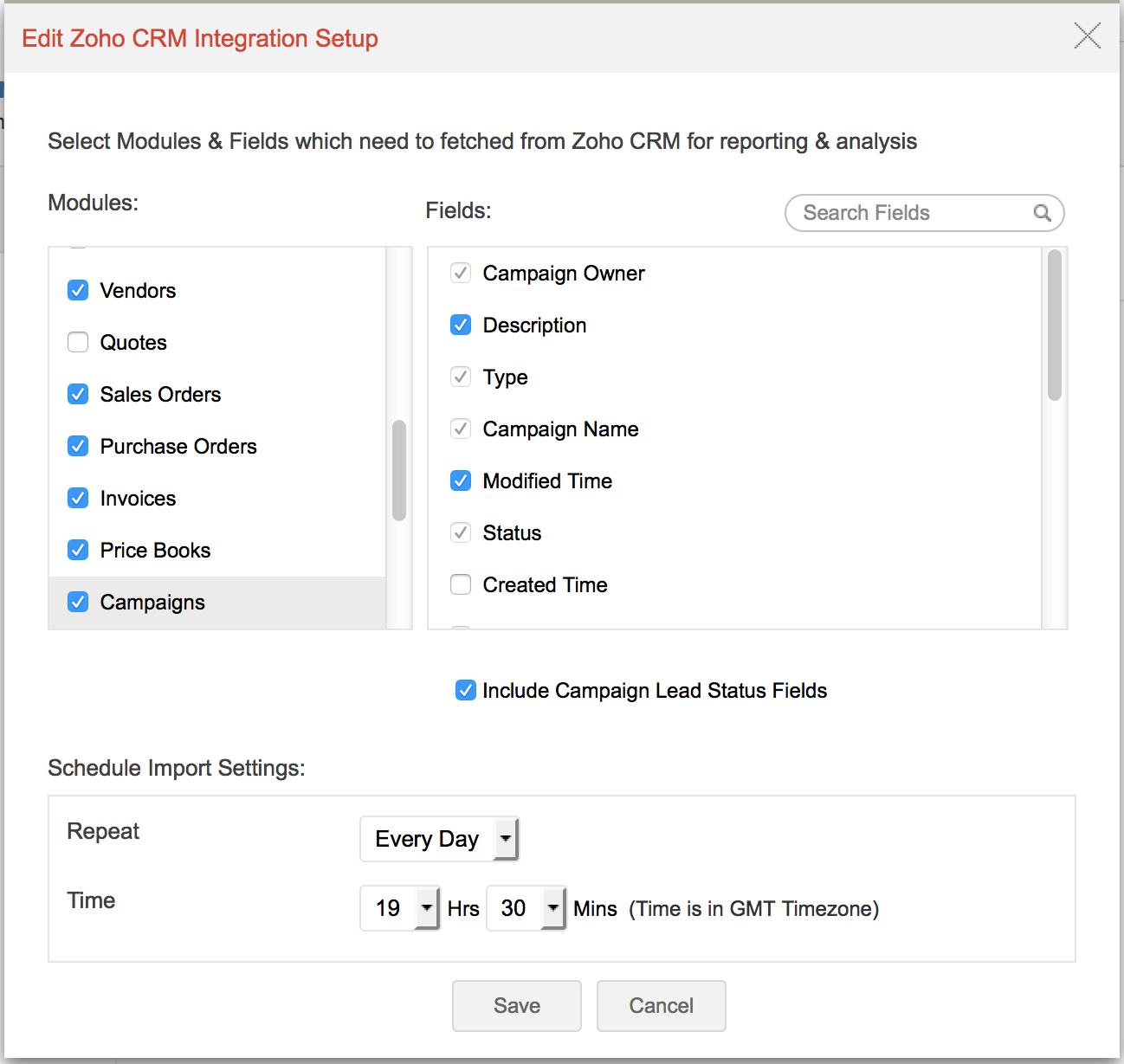The height and width of the screenshot is (1064, 1124).
Task: Toggle the Sales Orders module checkbox
Action: [78, 394]
